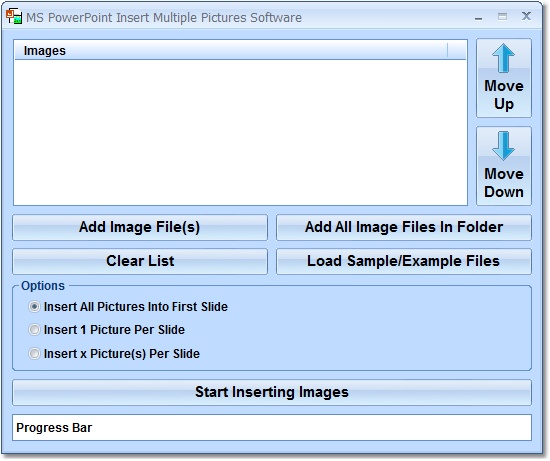Clear List of images
This screenshot has height=461, width=550.
[x=140, y=261]
